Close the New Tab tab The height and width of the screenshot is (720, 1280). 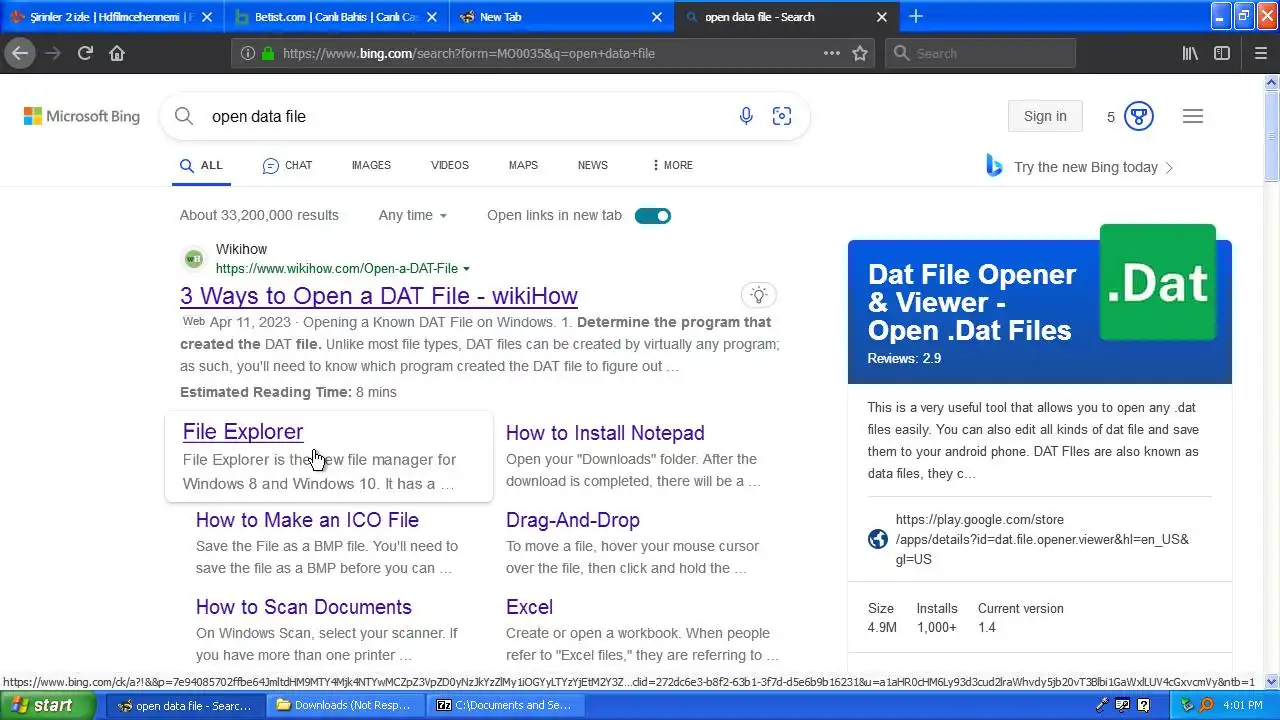coord(657,16)
